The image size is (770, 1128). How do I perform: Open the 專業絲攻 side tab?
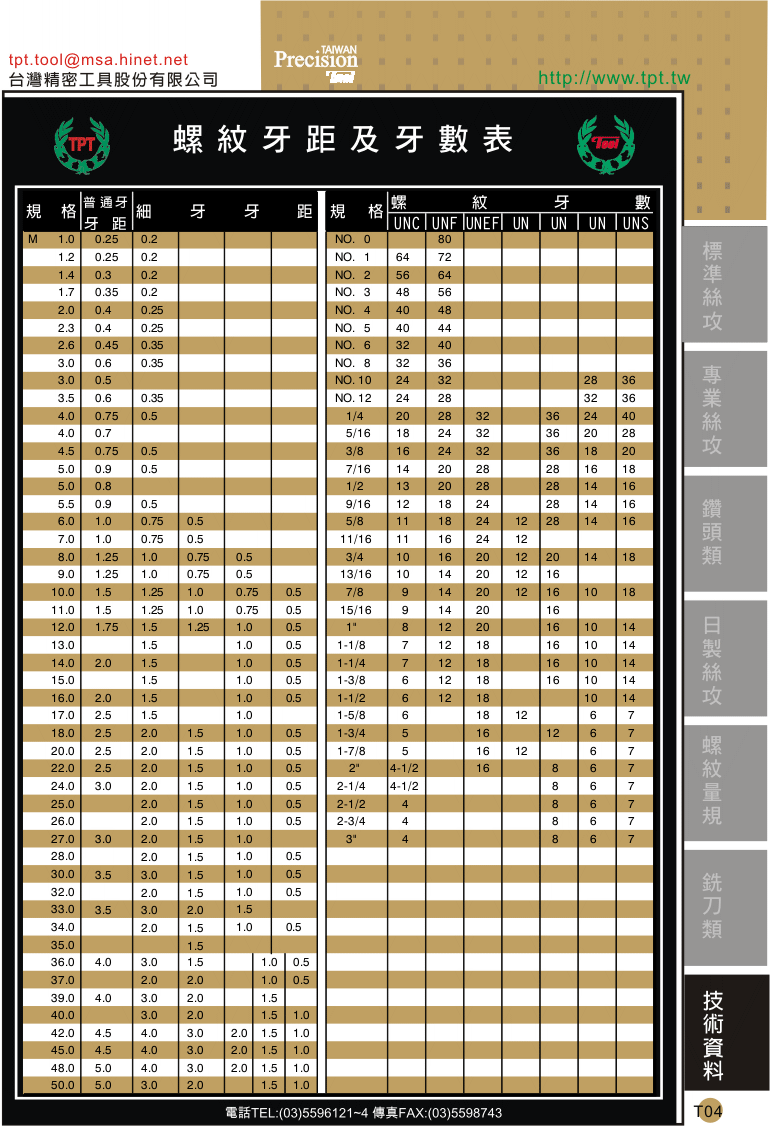coord(725,409)
